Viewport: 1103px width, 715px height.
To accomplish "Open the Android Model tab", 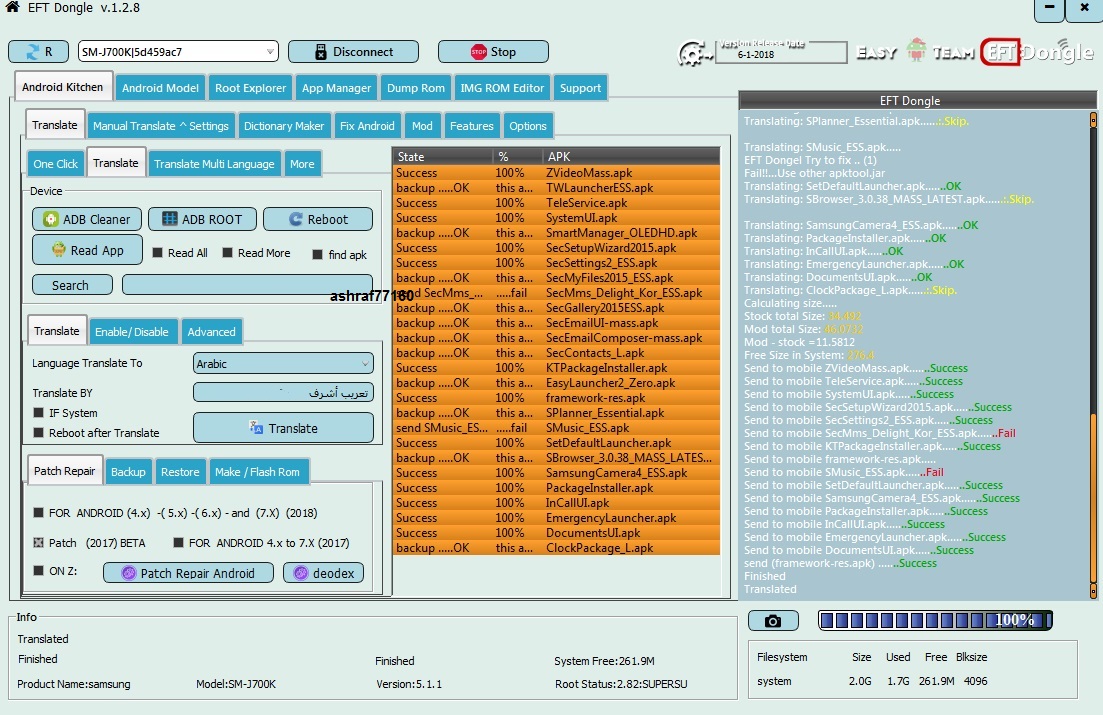I will [x=160, y=88].
